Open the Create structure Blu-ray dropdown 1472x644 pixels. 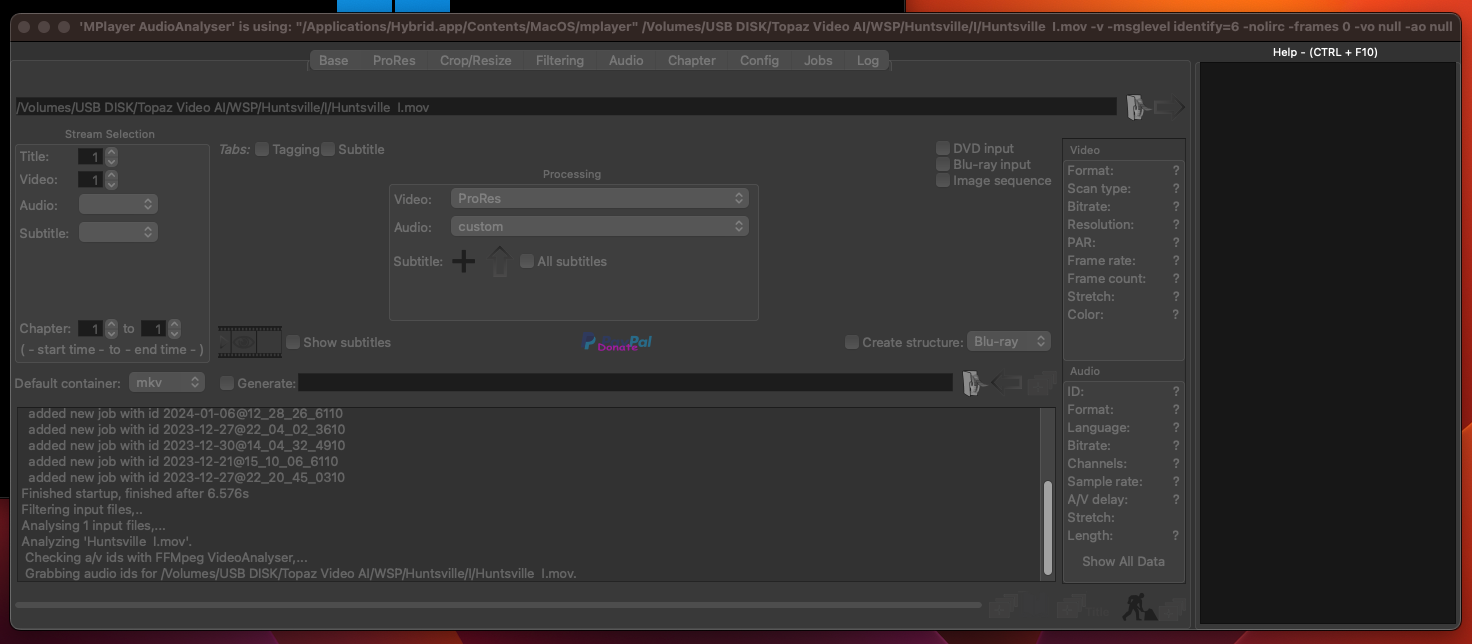1008,341
